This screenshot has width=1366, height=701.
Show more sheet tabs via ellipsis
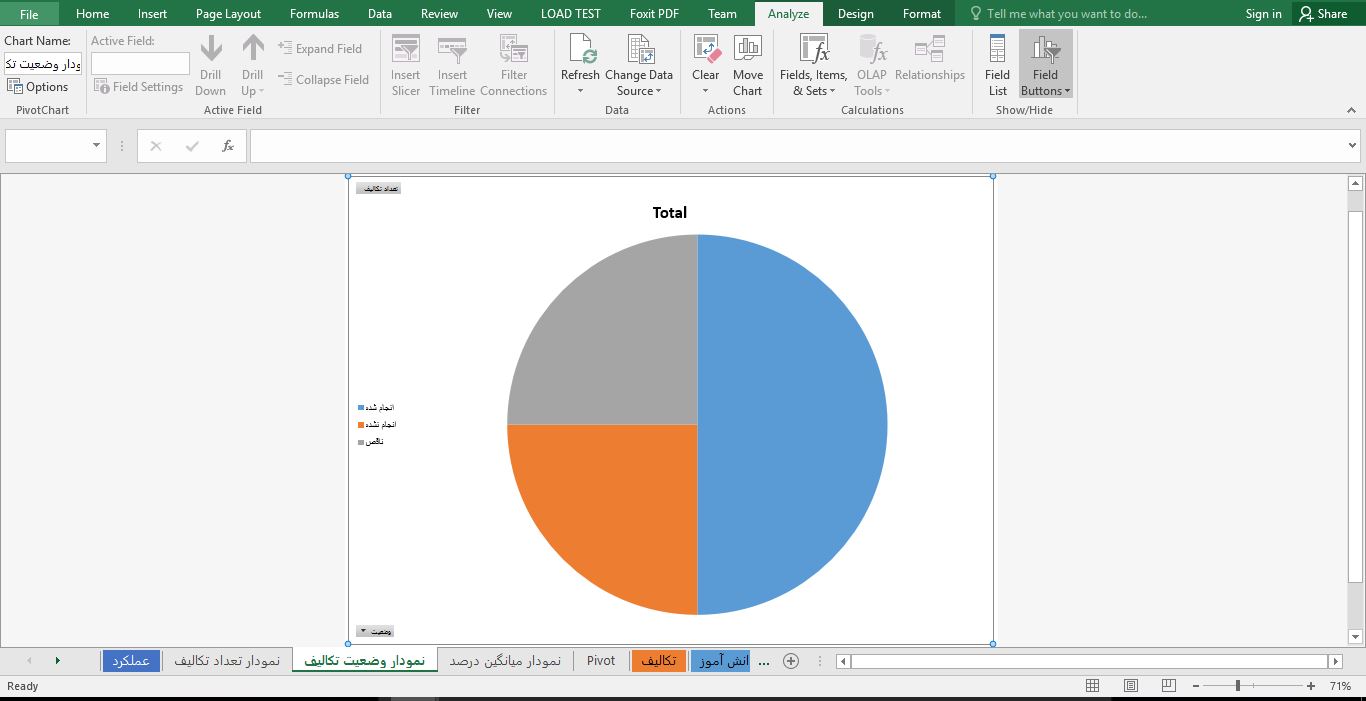pyautogui.click(x=765, y=661)
